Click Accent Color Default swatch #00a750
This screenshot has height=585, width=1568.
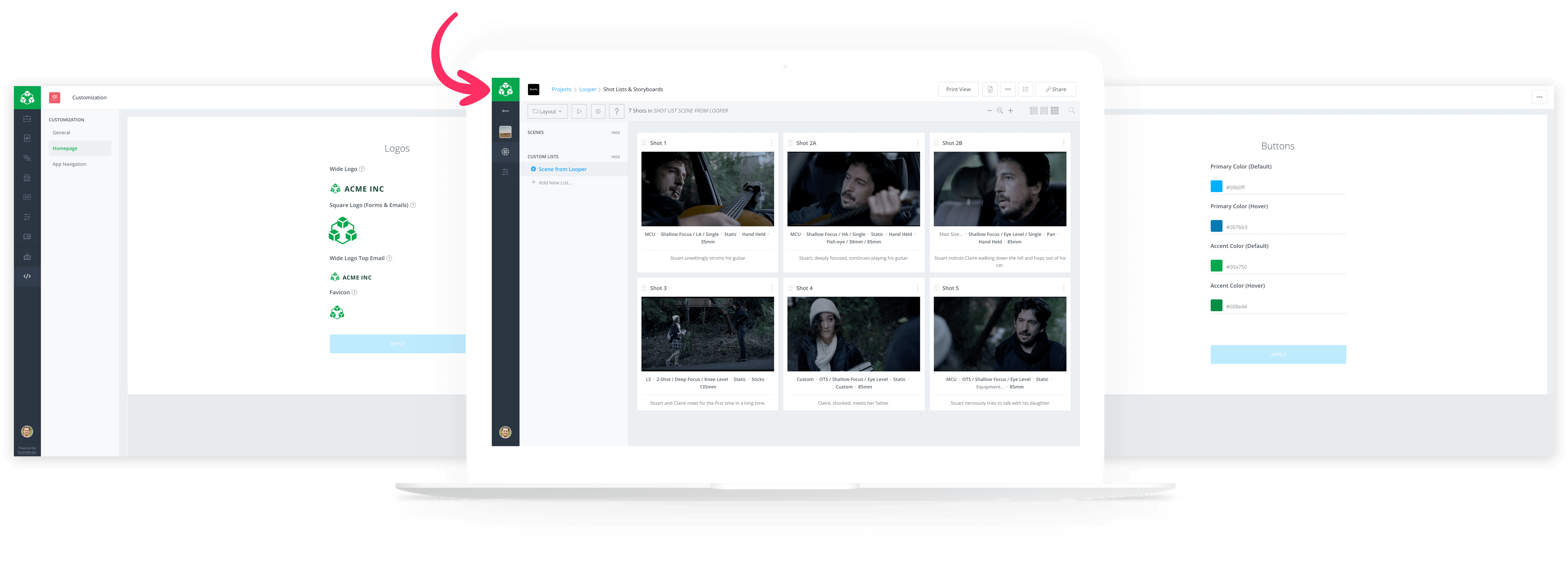pos(1216,266)
